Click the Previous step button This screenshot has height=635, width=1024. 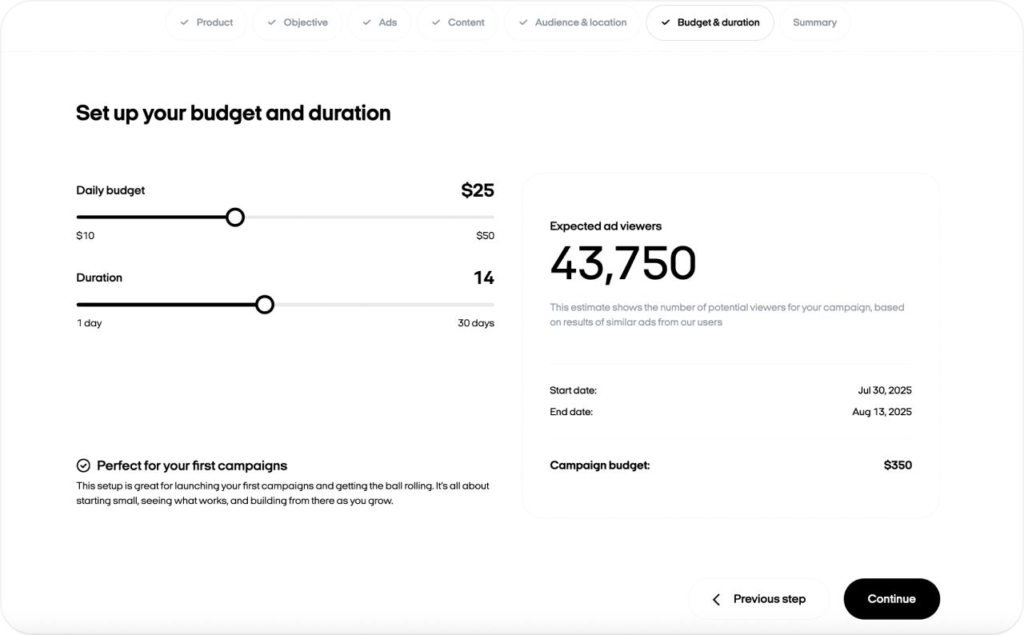(758, 598)
